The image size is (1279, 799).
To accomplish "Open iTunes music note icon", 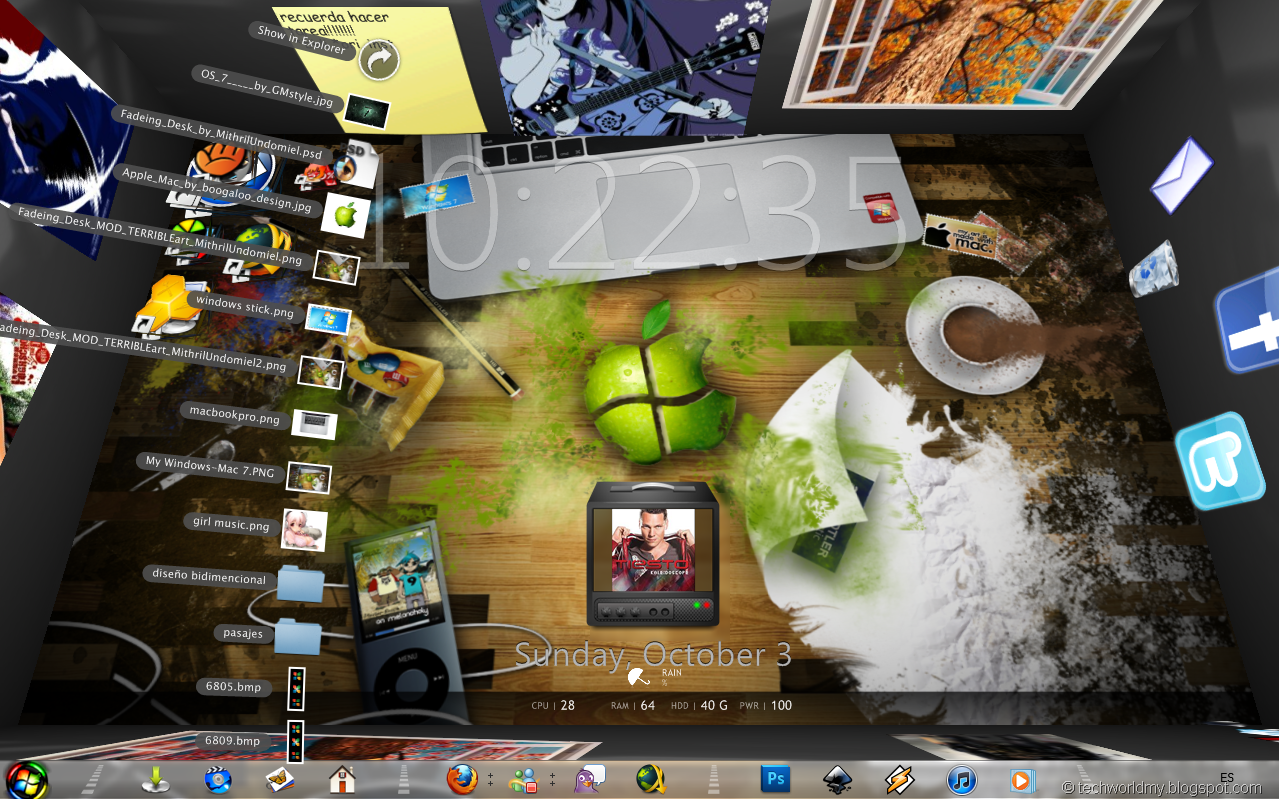I will [x=961, y=779].
